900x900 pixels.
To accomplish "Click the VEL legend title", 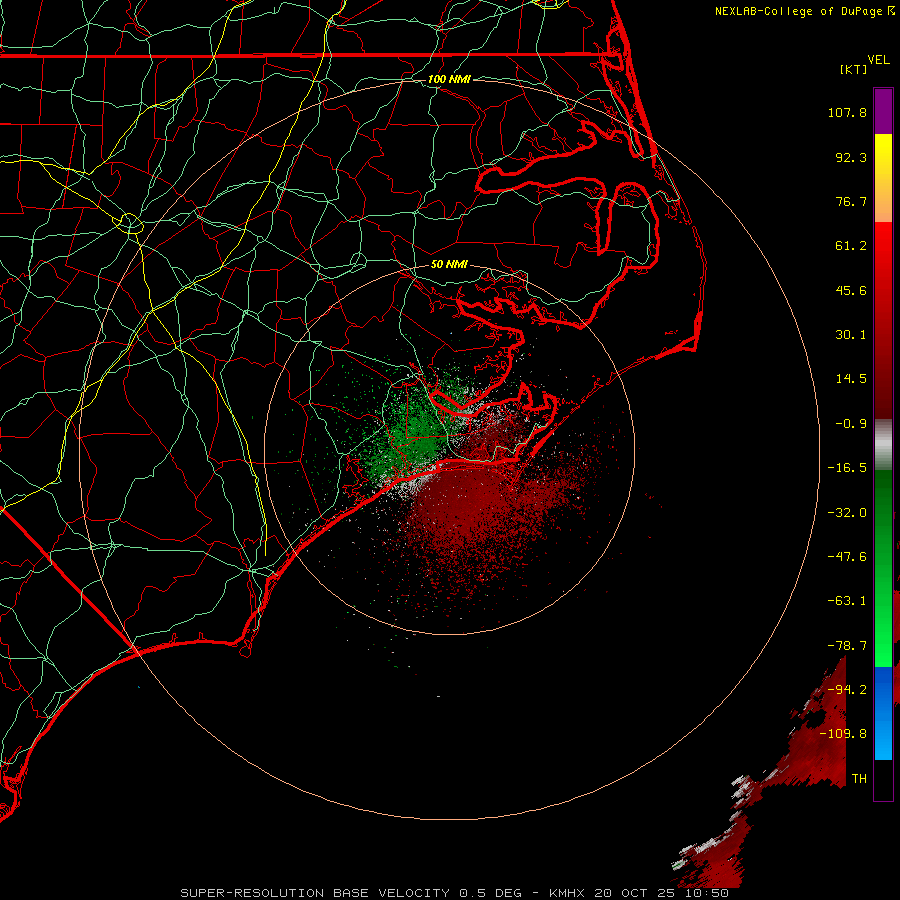I will pyautogui.click(x=878, y=60).
